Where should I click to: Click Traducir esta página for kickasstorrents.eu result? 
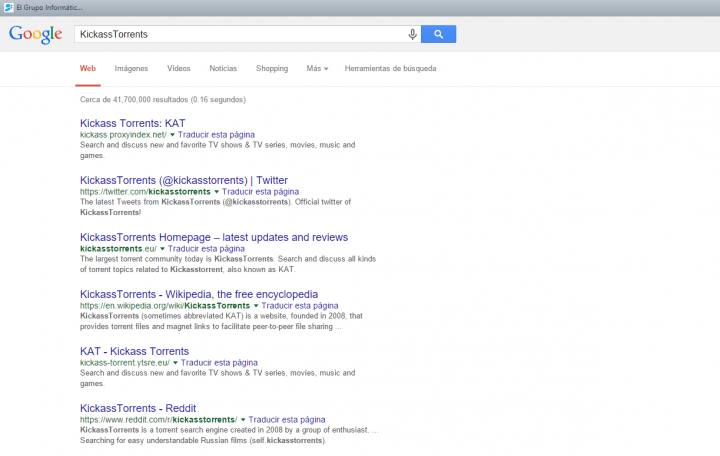pos(206,248)
